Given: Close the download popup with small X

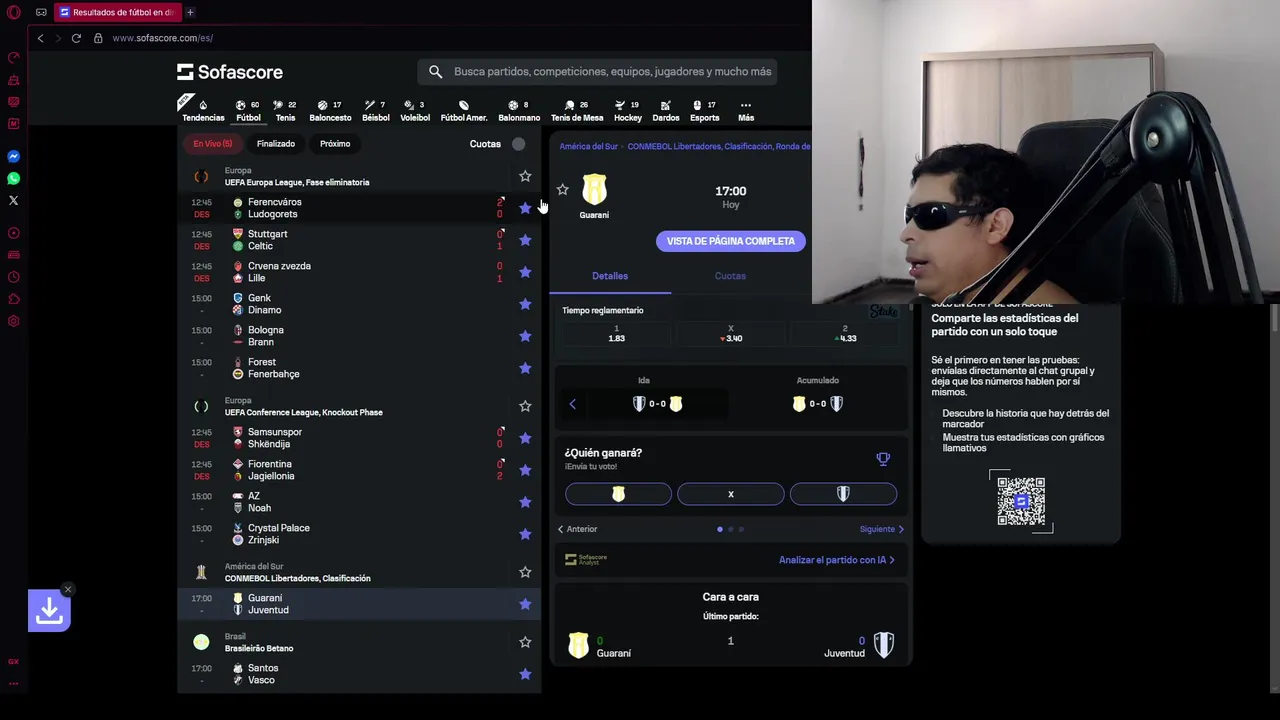Looking at the screenshot, I should coord(67,589).
